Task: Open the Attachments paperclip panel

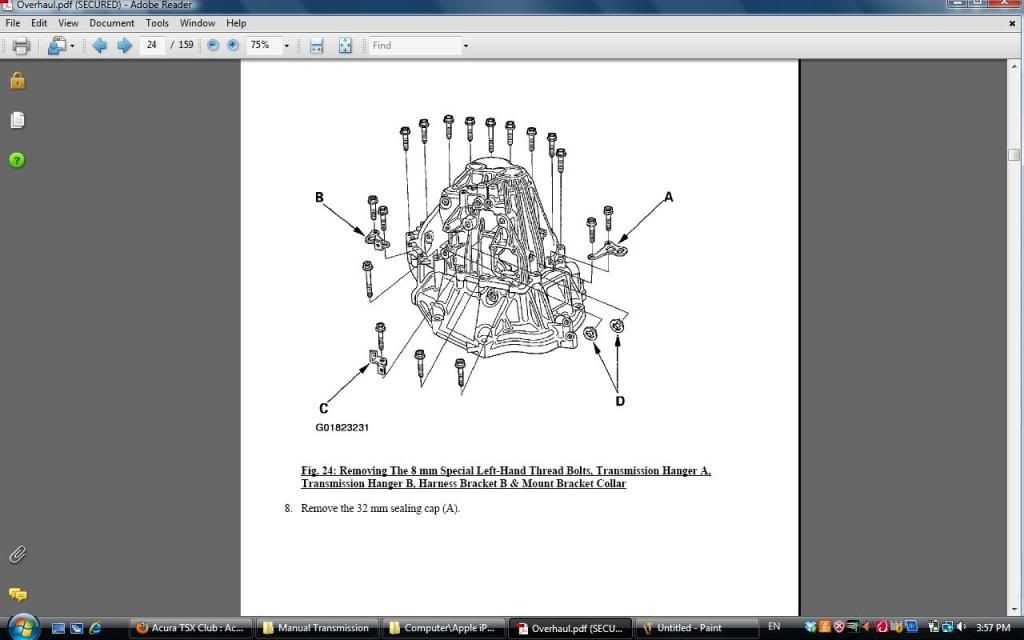Action: [x=17, y=555]
